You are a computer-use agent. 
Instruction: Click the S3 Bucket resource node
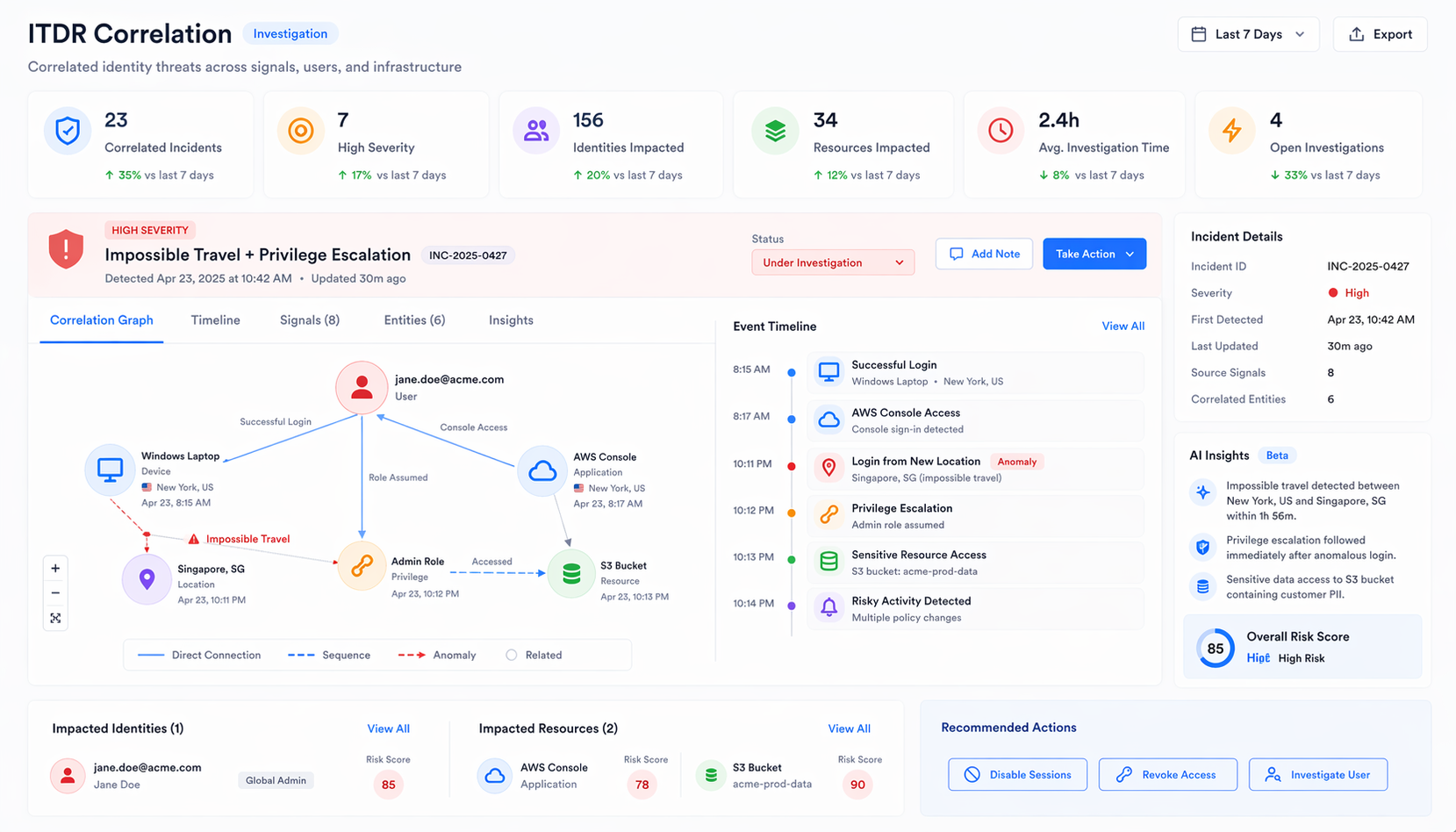[571, 574]
